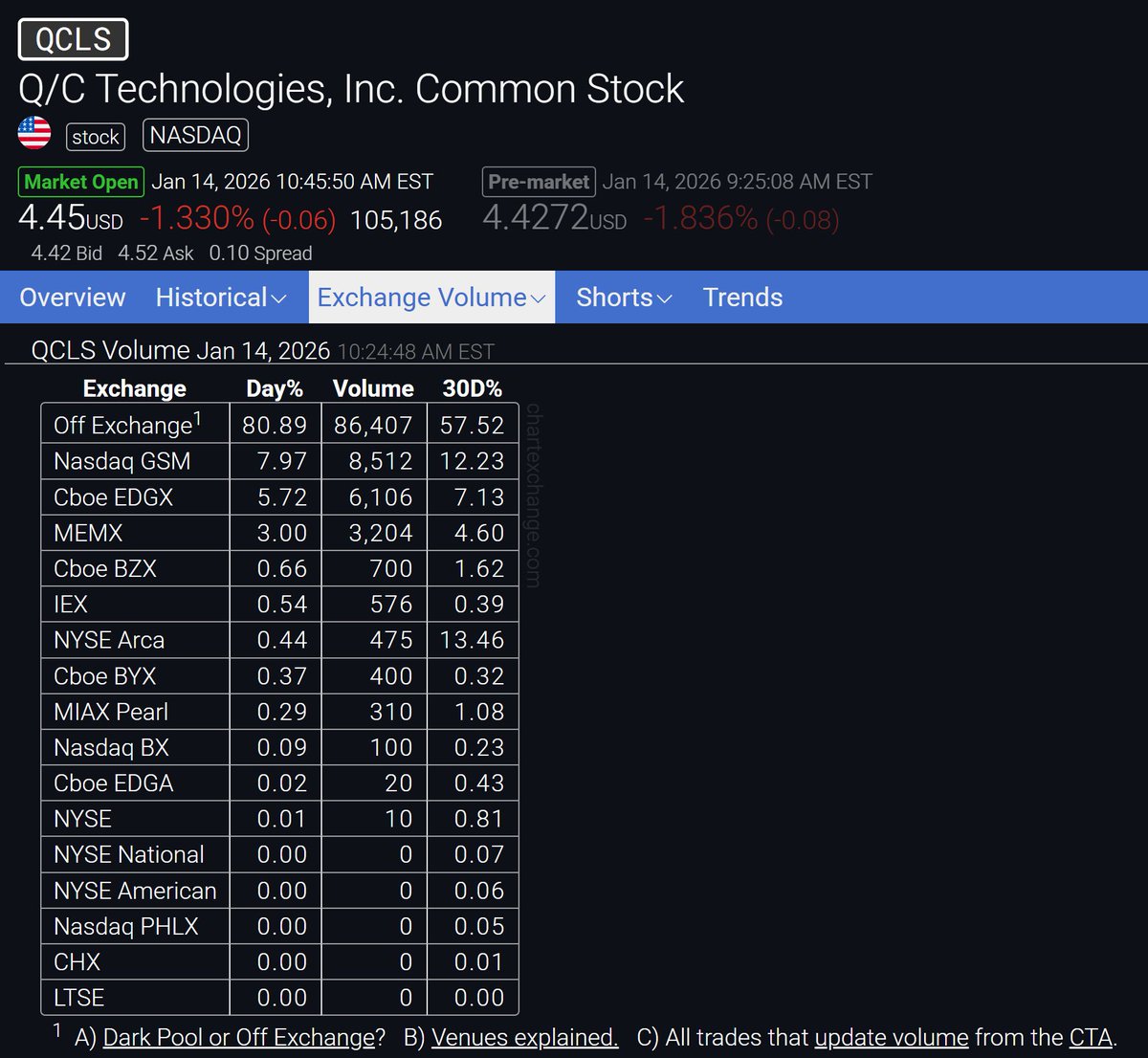The image size is (1148, 1058).
Task: Select the Cboe BYX row label
Action: click(105, 676)
